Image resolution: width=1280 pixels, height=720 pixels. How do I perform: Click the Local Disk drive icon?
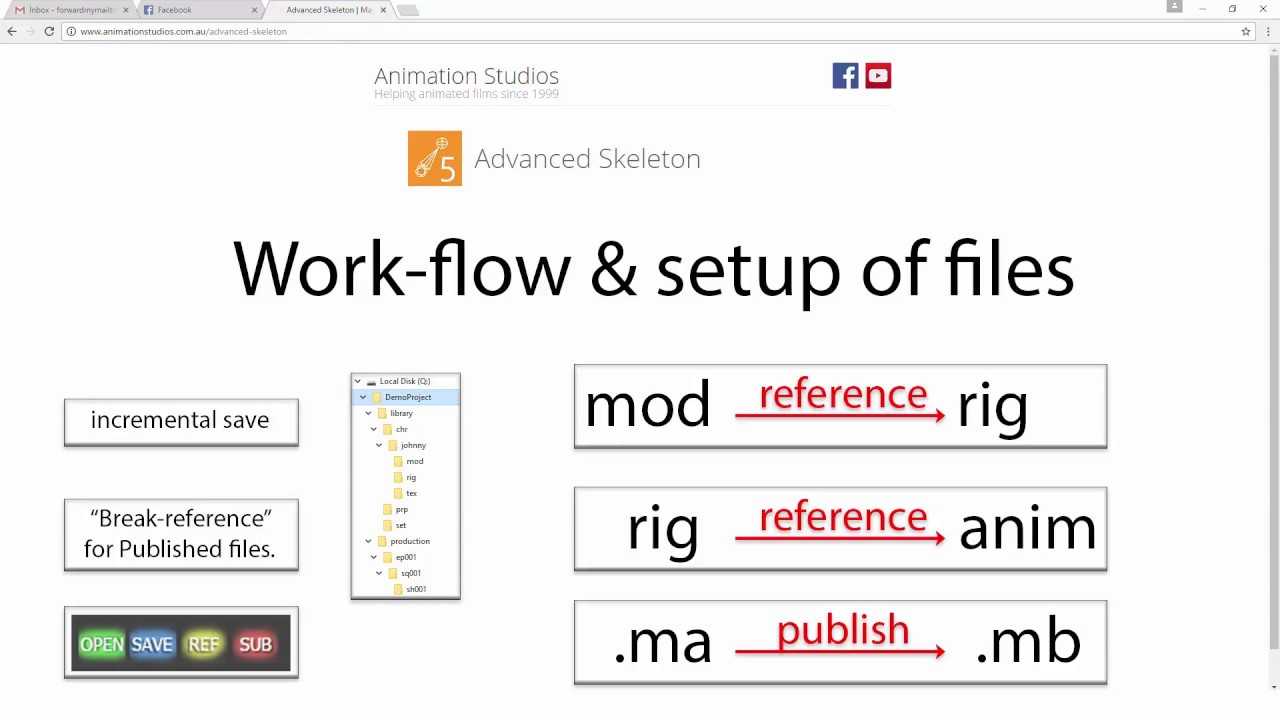click(x=371, y=381)
